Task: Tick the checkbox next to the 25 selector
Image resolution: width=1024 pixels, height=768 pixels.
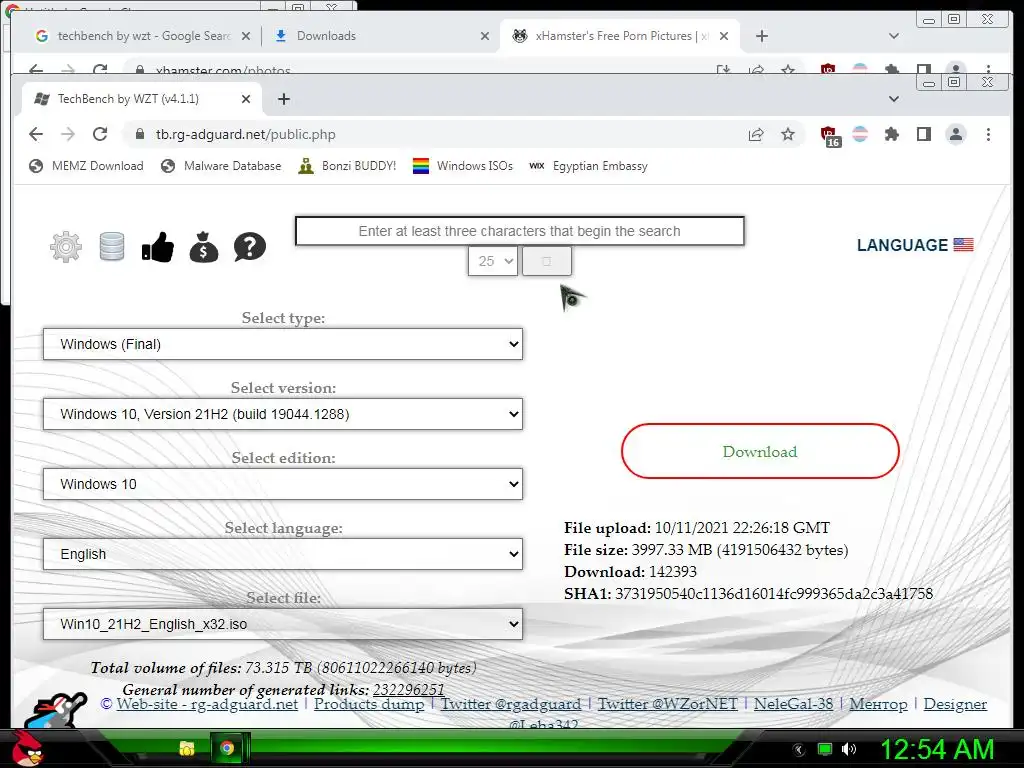Action: (547, 261)
